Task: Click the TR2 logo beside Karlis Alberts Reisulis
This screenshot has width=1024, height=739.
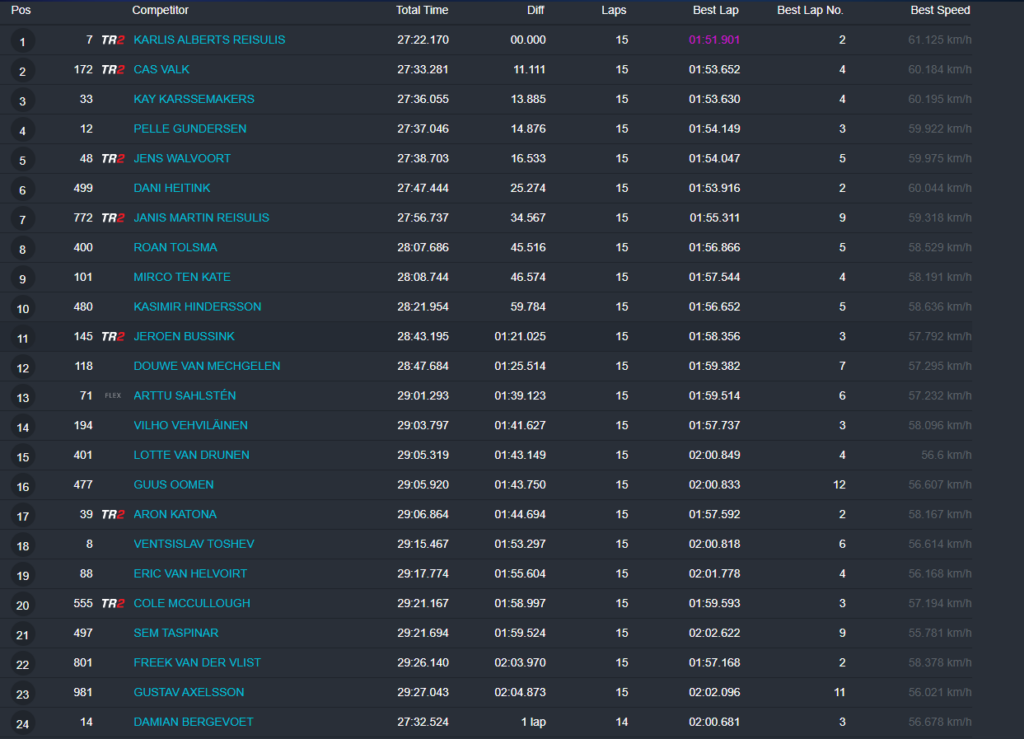Action: click(113, 40)
